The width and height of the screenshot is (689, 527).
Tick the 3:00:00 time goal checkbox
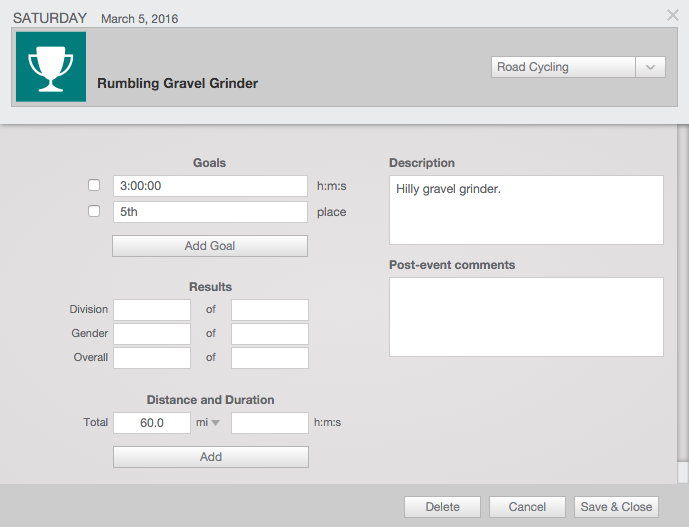click(x=94, y=185)
